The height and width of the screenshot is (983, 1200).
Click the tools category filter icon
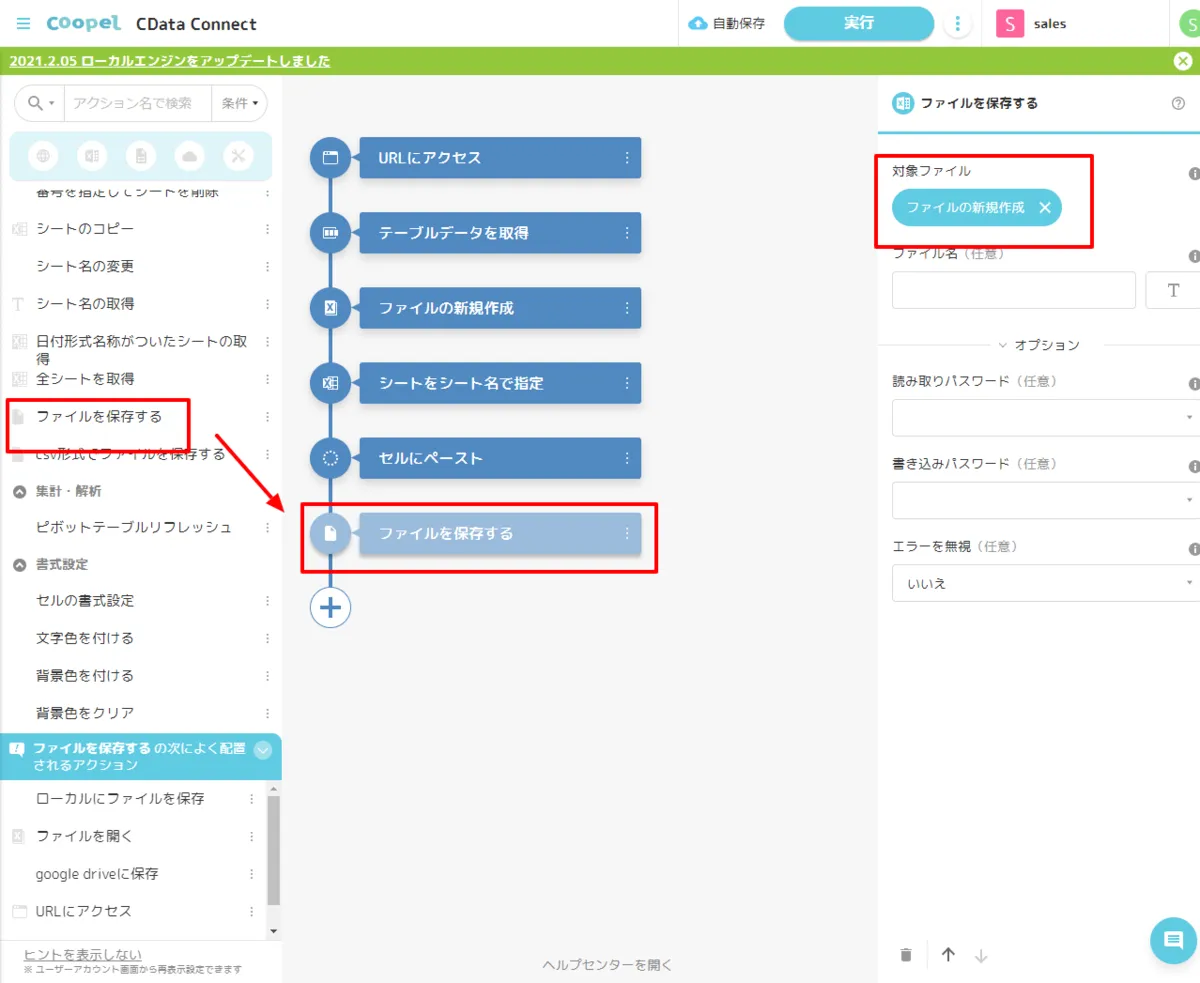(x=238, y=156)
